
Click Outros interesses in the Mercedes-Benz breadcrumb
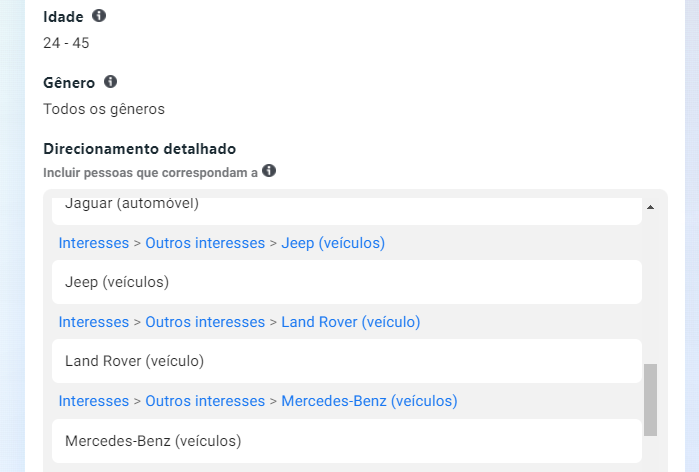click(205, 401)
